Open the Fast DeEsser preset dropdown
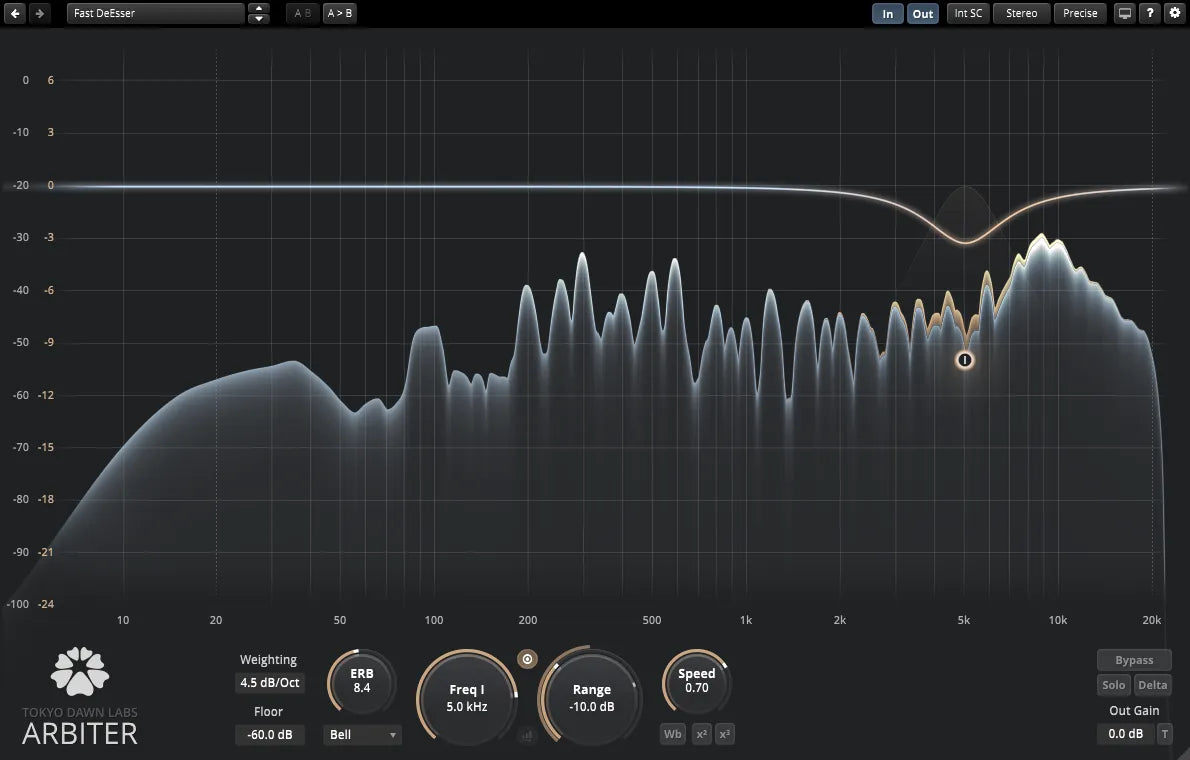 click(155, 13)
